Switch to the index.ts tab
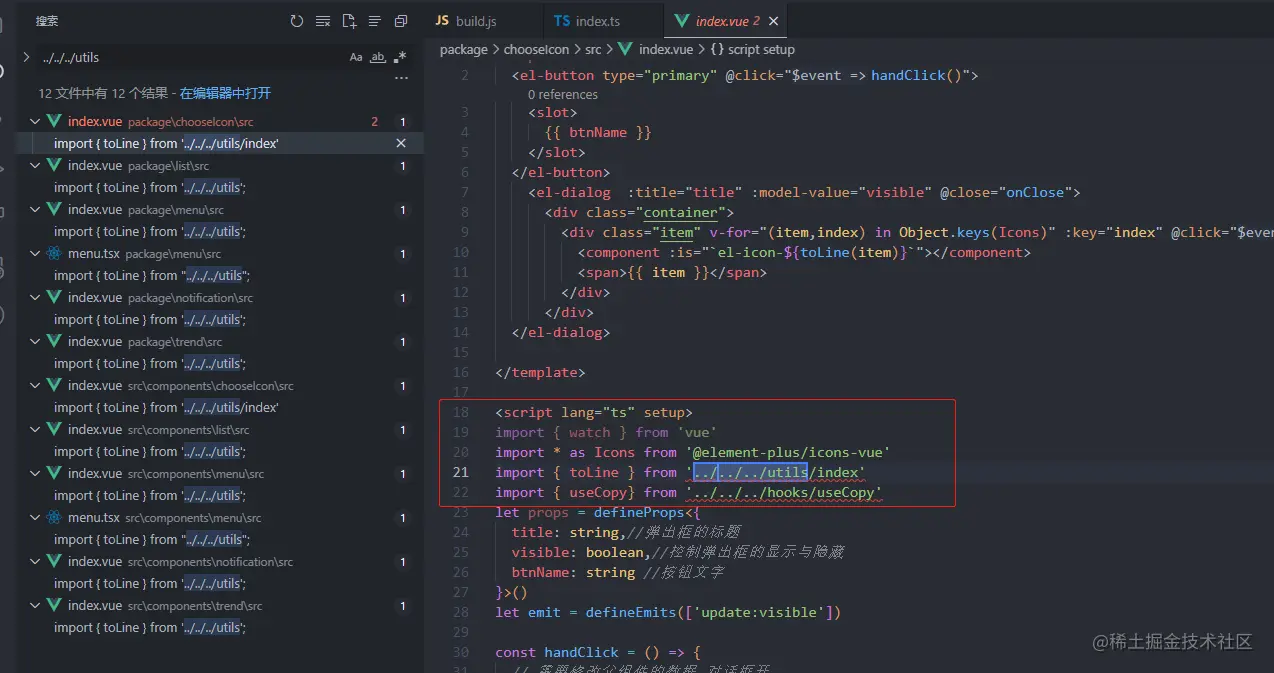Screen dimensions: 1274x673 [x=602, y=21]
